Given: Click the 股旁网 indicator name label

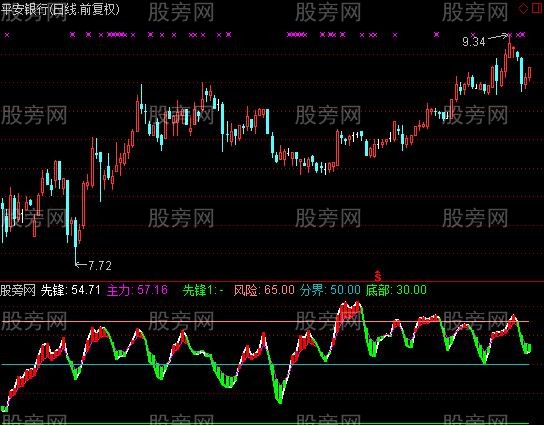Looking at the screenshot, I should 18,290.
